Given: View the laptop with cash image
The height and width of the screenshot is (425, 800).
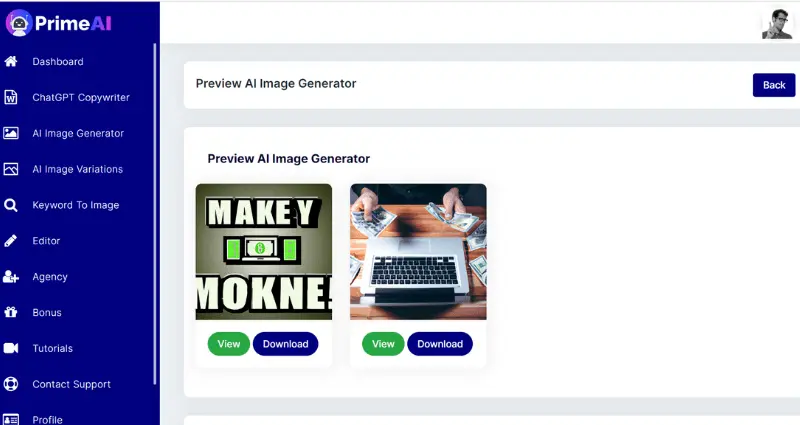Looking at the screenshot, I should click(383, 344).
